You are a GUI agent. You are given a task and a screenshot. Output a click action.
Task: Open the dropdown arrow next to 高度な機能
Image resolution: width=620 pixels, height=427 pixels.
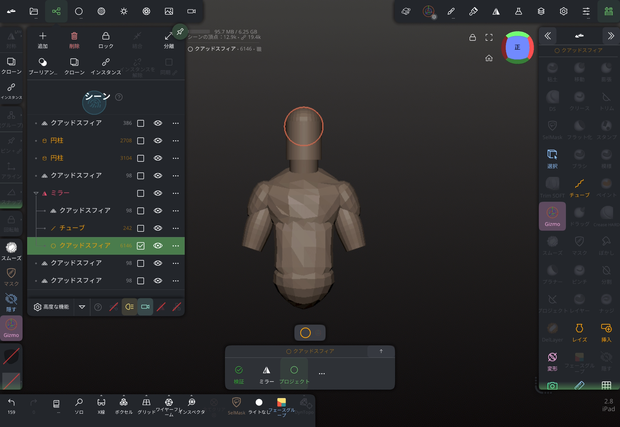[x=82, y=307]
